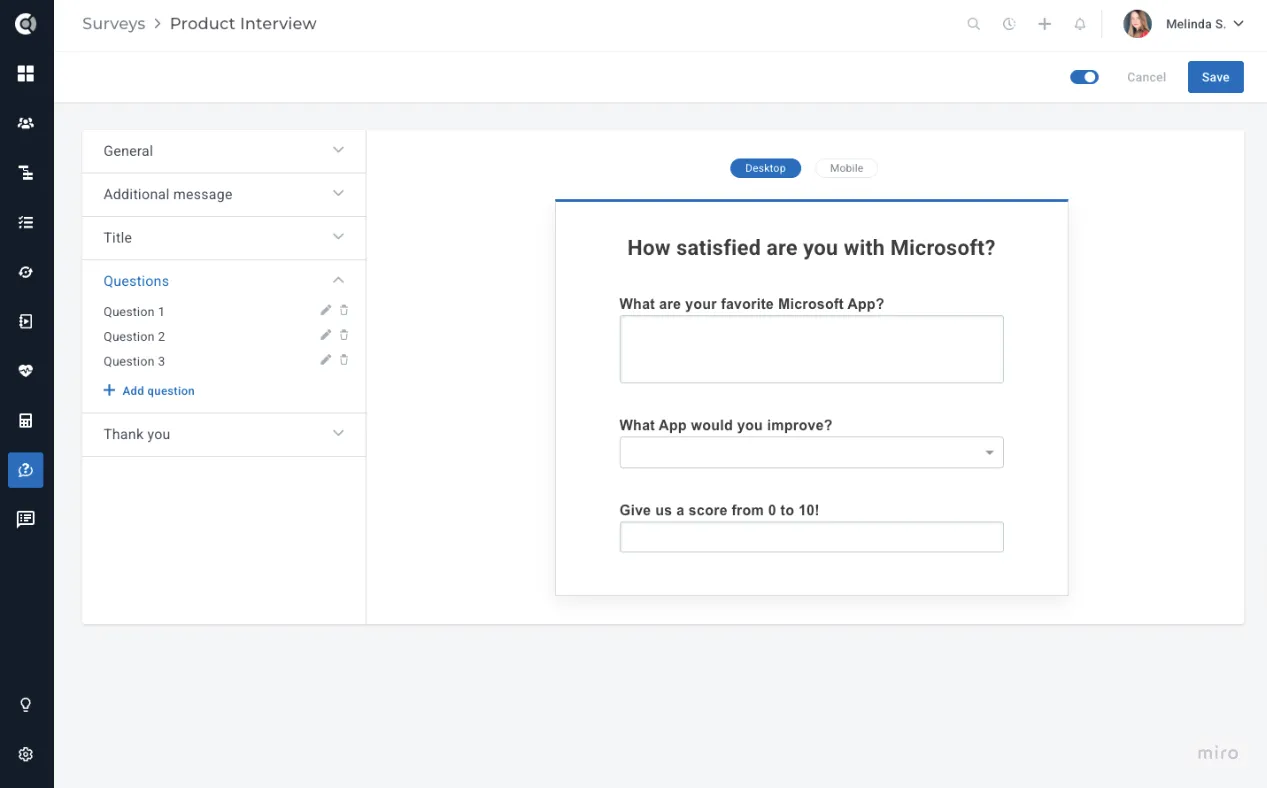Open the surveys question-bubble icon in sidebar
The image size is (1267, 788).
pos(26,470)
